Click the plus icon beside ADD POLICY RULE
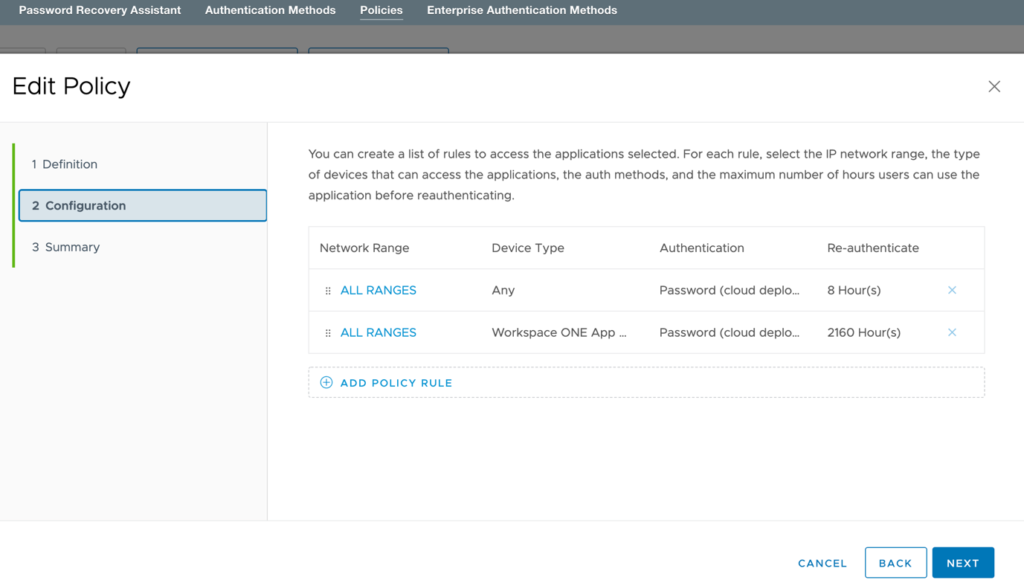 click(326, 382)
